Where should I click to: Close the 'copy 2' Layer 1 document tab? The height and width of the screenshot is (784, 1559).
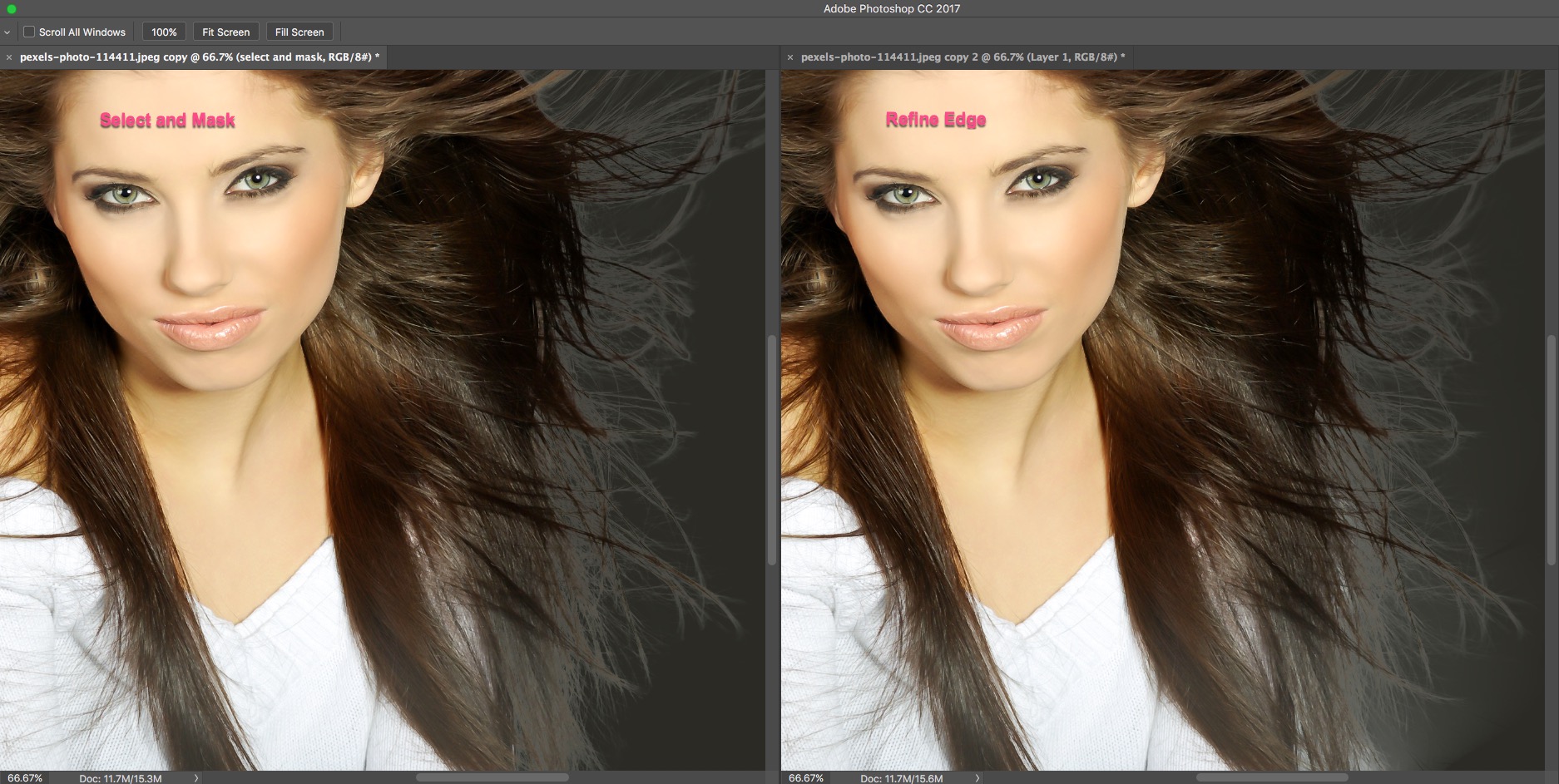click(x=790, y=57)
